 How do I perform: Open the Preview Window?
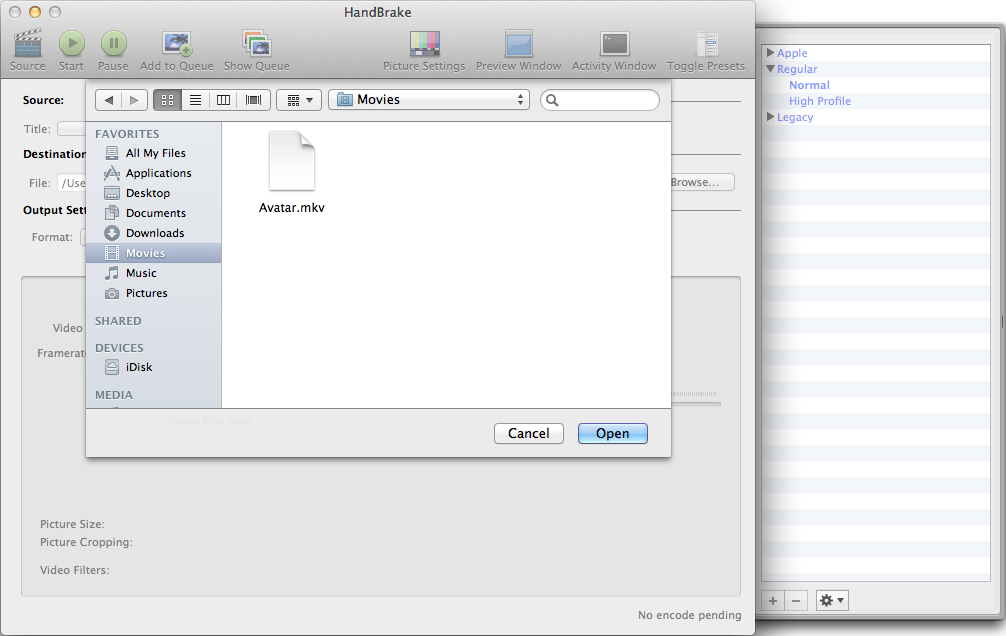point(518,45)
